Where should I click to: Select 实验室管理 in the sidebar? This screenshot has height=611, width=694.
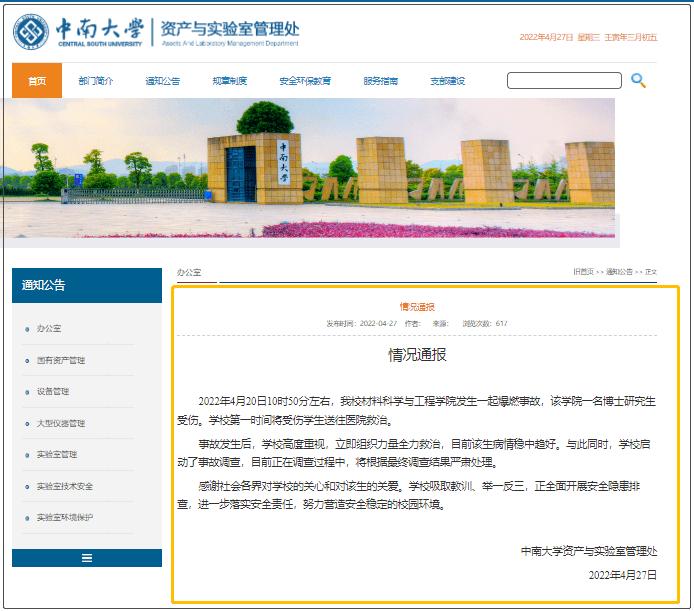point(57,454)
